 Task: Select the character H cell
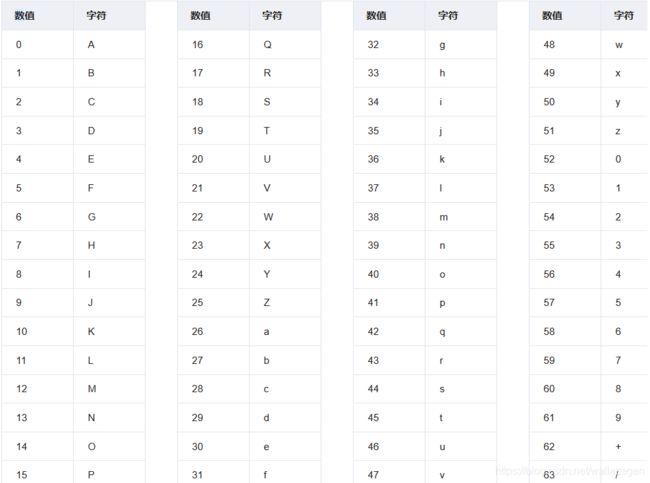point(109,245)
